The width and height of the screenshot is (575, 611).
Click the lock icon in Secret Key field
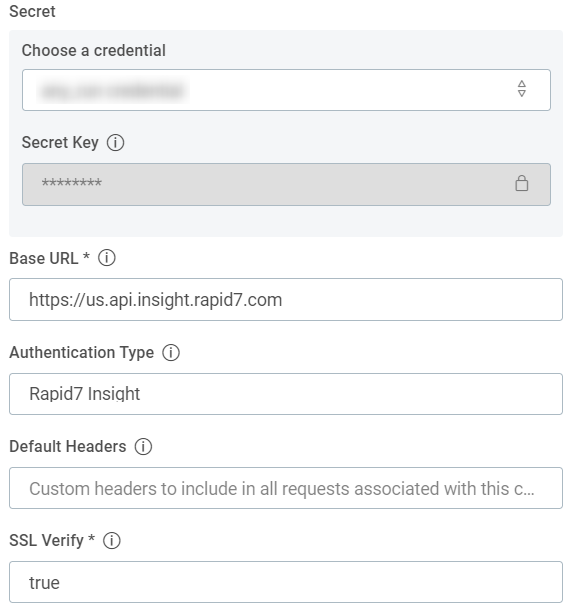(x=522, y=183)
